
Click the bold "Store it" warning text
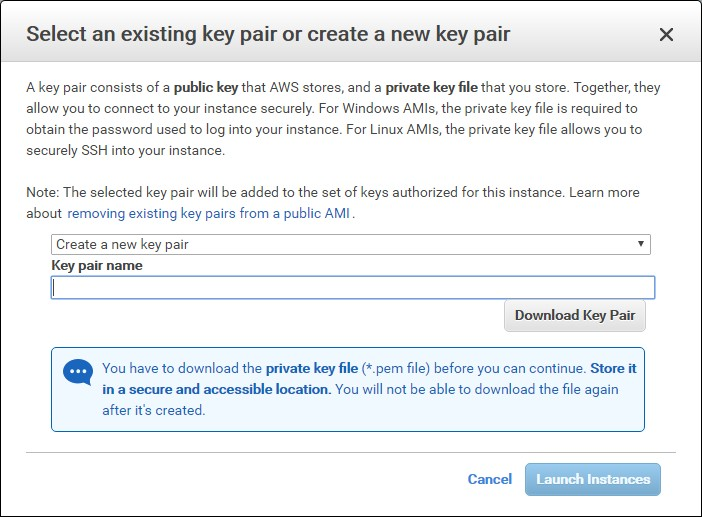tap(613, 368)
